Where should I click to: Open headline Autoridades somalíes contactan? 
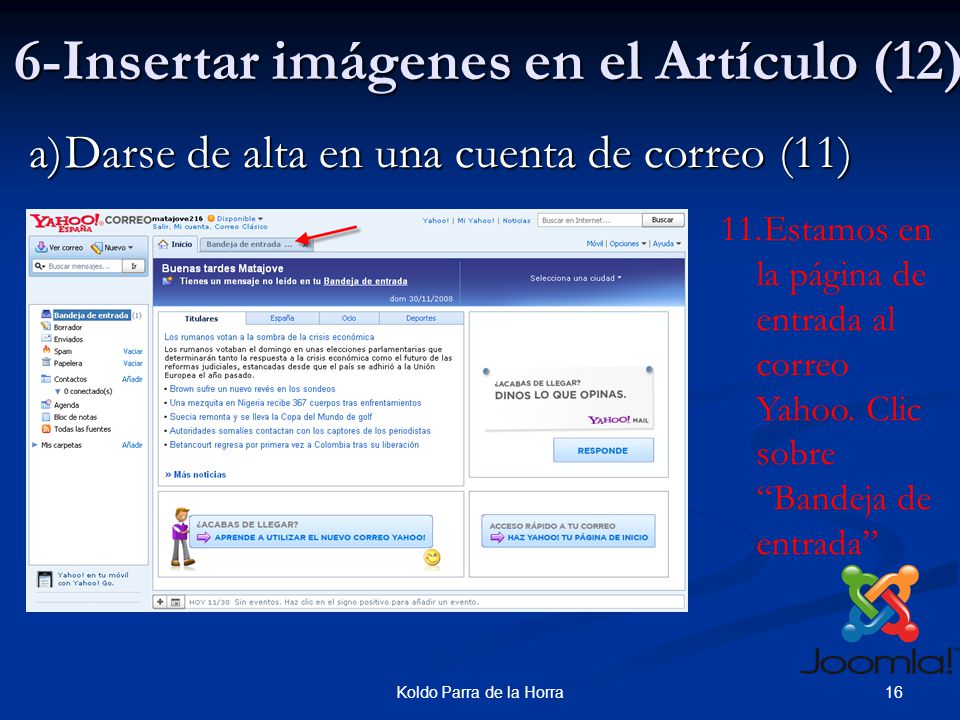click(x=300, y=431)
